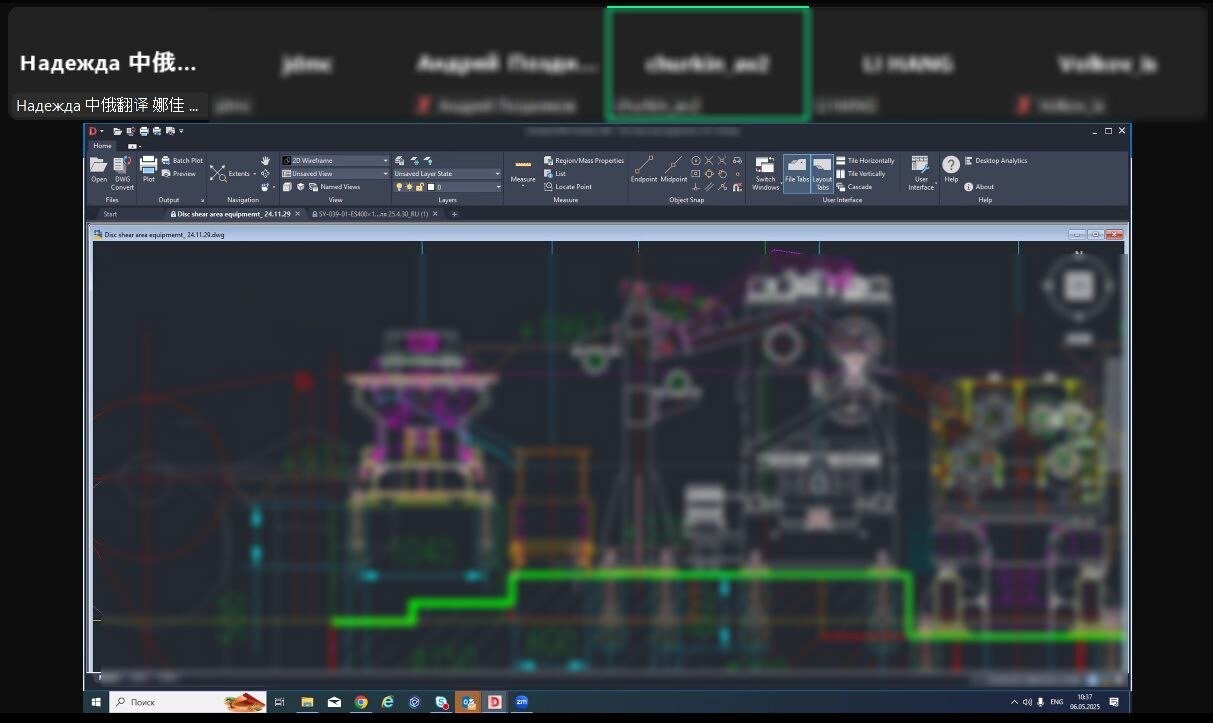Open the taskbar notification center icon
Image resolution: width=1213 pixels, height=723 pixels.
1114,702
